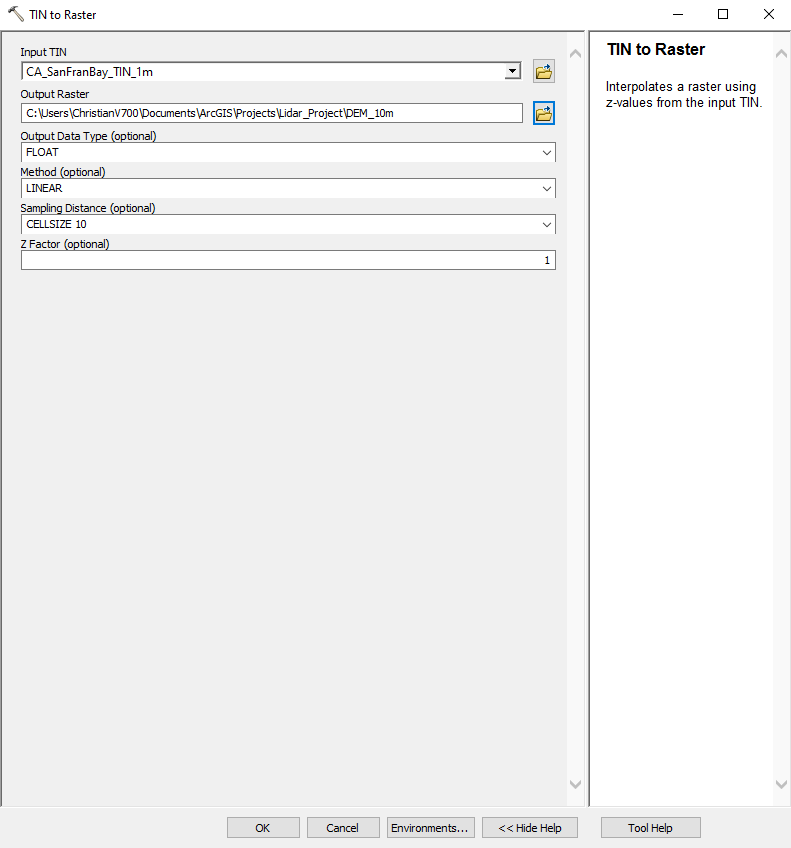Open the Sampling Distance CELLSIZE dropdown

[x=547, y=224]
